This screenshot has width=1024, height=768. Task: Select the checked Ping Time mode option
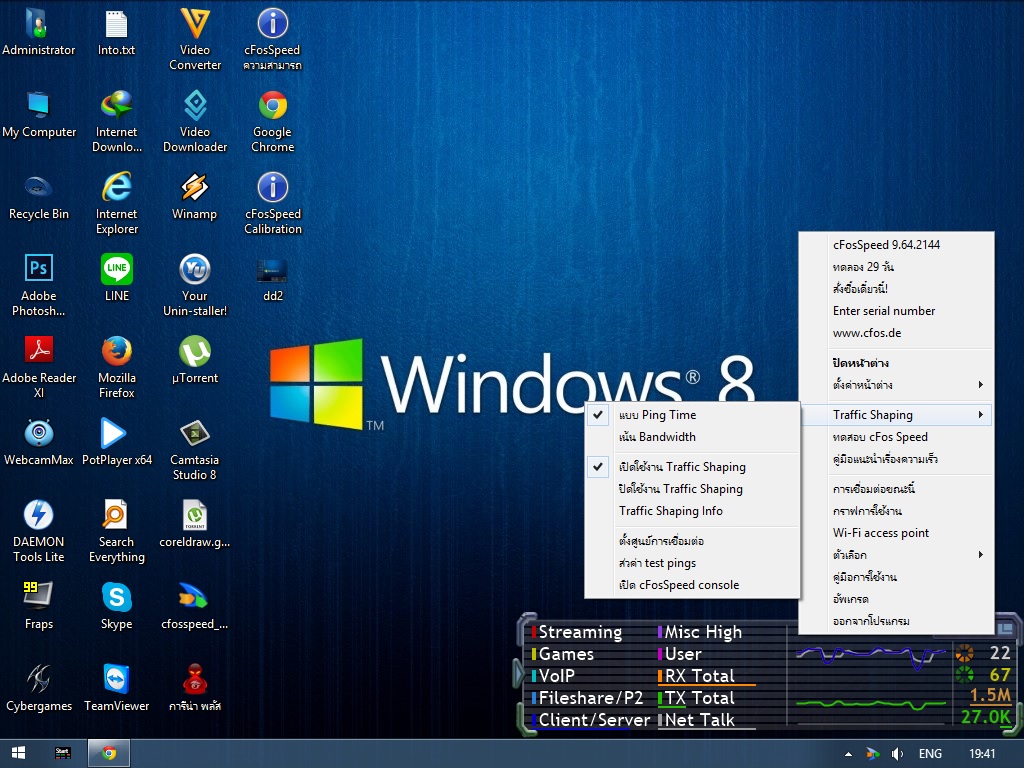click(657, 415)
